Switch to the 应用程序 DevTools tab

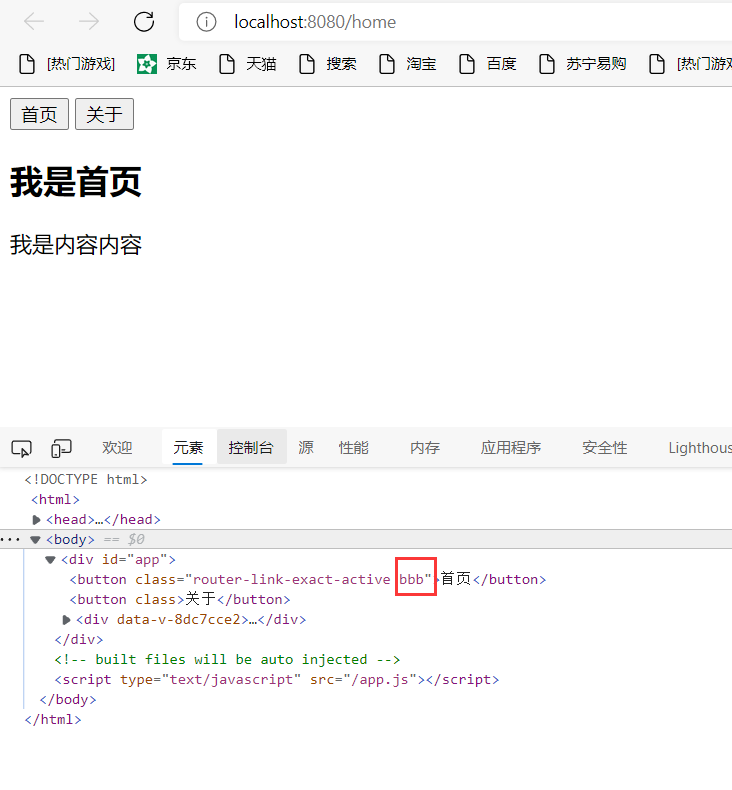511,447
